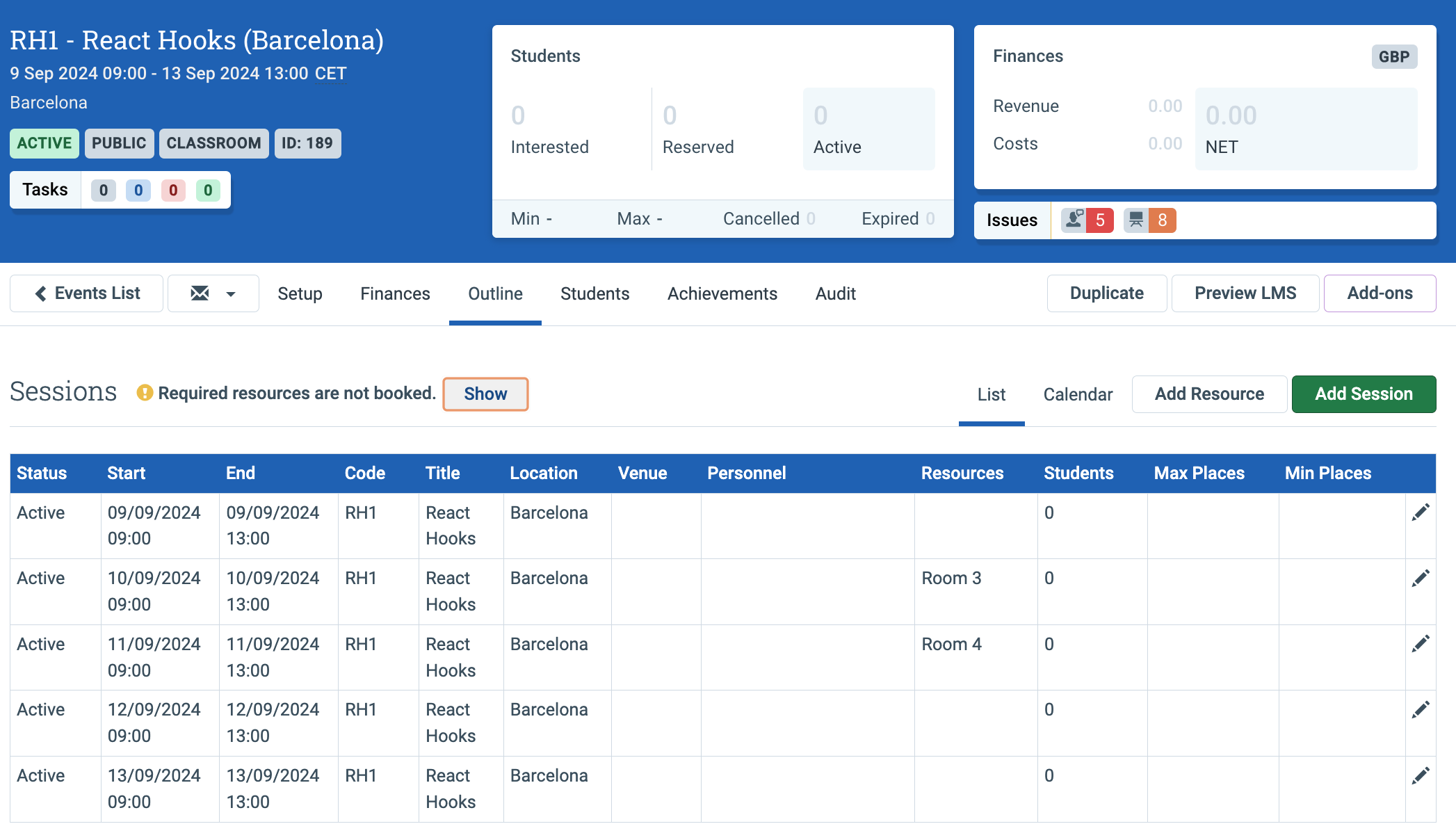Switch sessions to List view

(992, 394)
